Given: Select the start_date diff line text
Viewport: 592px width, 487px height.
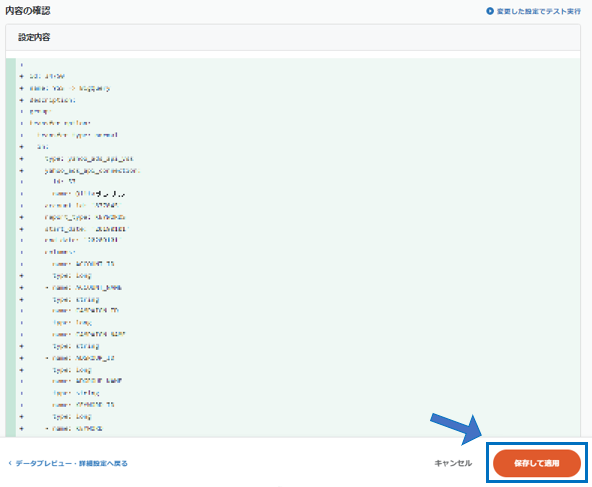Looking at the screenshot, I should pos(87,229).
